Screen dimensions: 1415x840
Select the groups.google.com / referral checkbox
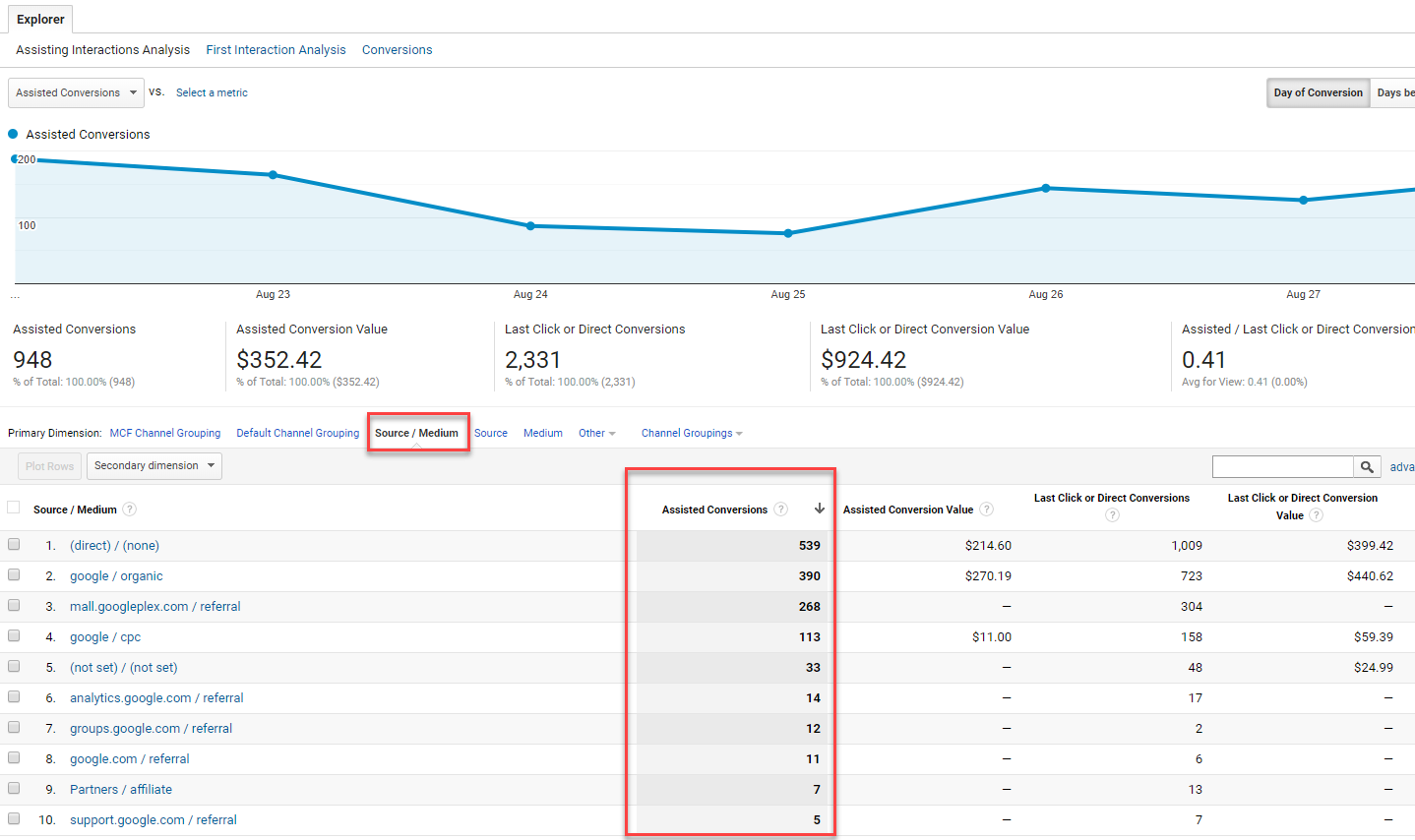click(14, 727)
